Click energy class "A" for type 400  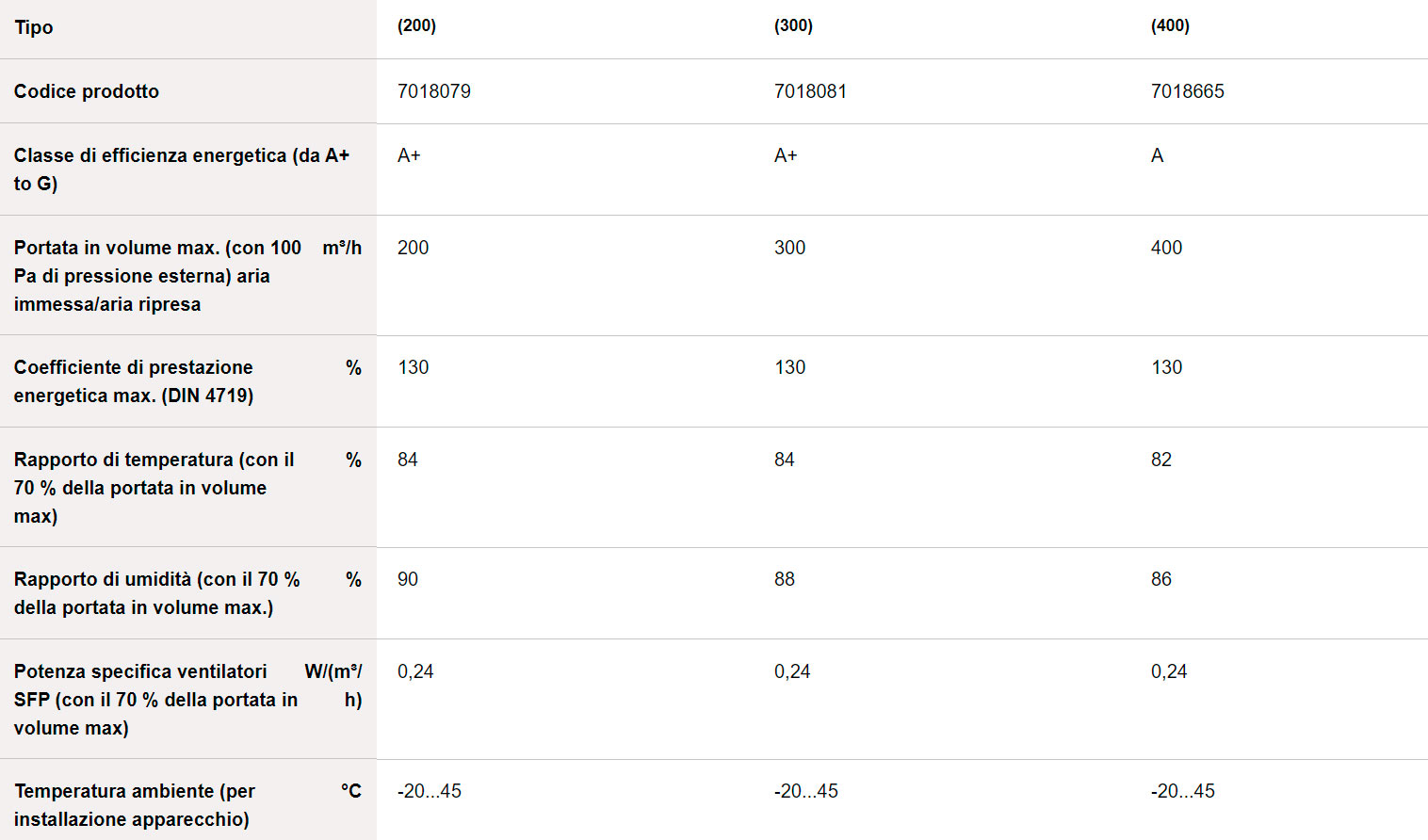[x=1157, y=155]
